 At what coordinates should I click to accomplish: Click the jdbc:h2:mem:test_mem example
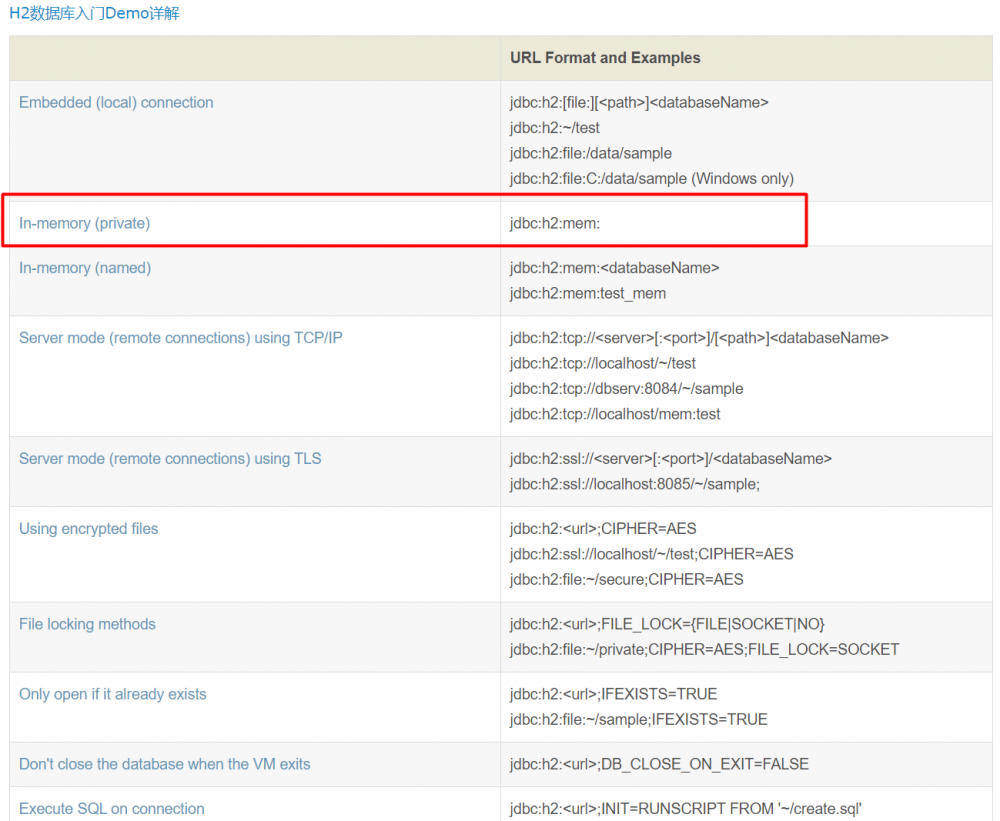[x=588, y=294]
